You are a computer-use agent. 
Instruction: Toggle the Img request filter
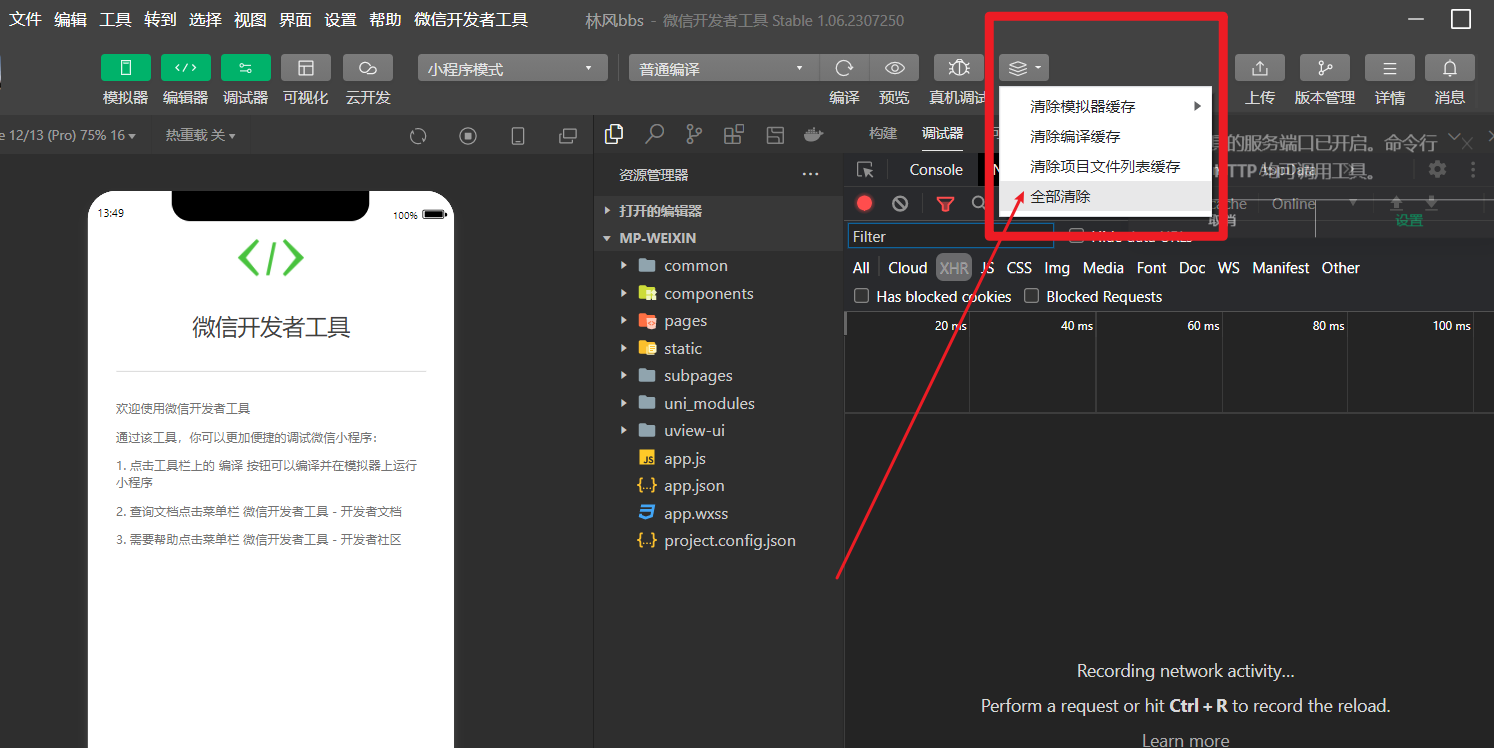point(1057,268)
